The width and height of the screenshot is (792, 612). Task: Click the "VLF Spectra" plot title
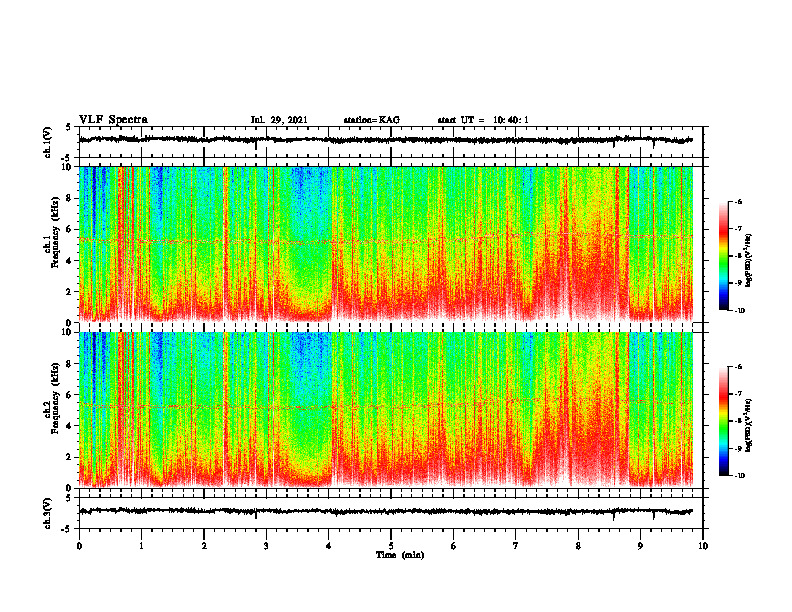click(x=113, y=119)
